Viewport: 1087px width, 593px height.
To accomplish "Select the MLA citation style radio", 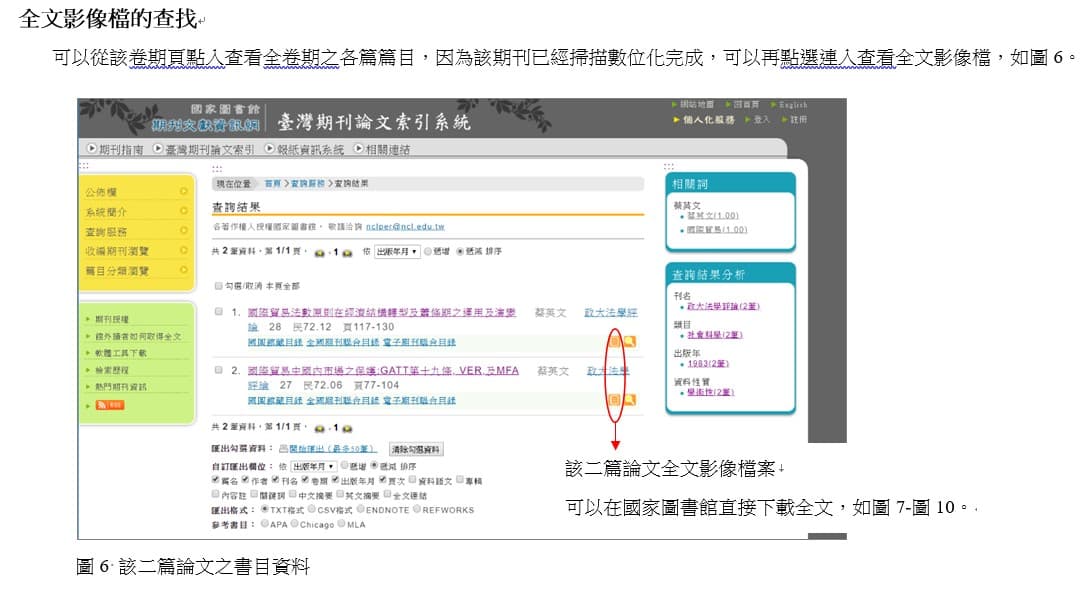I will coord(342,524).
